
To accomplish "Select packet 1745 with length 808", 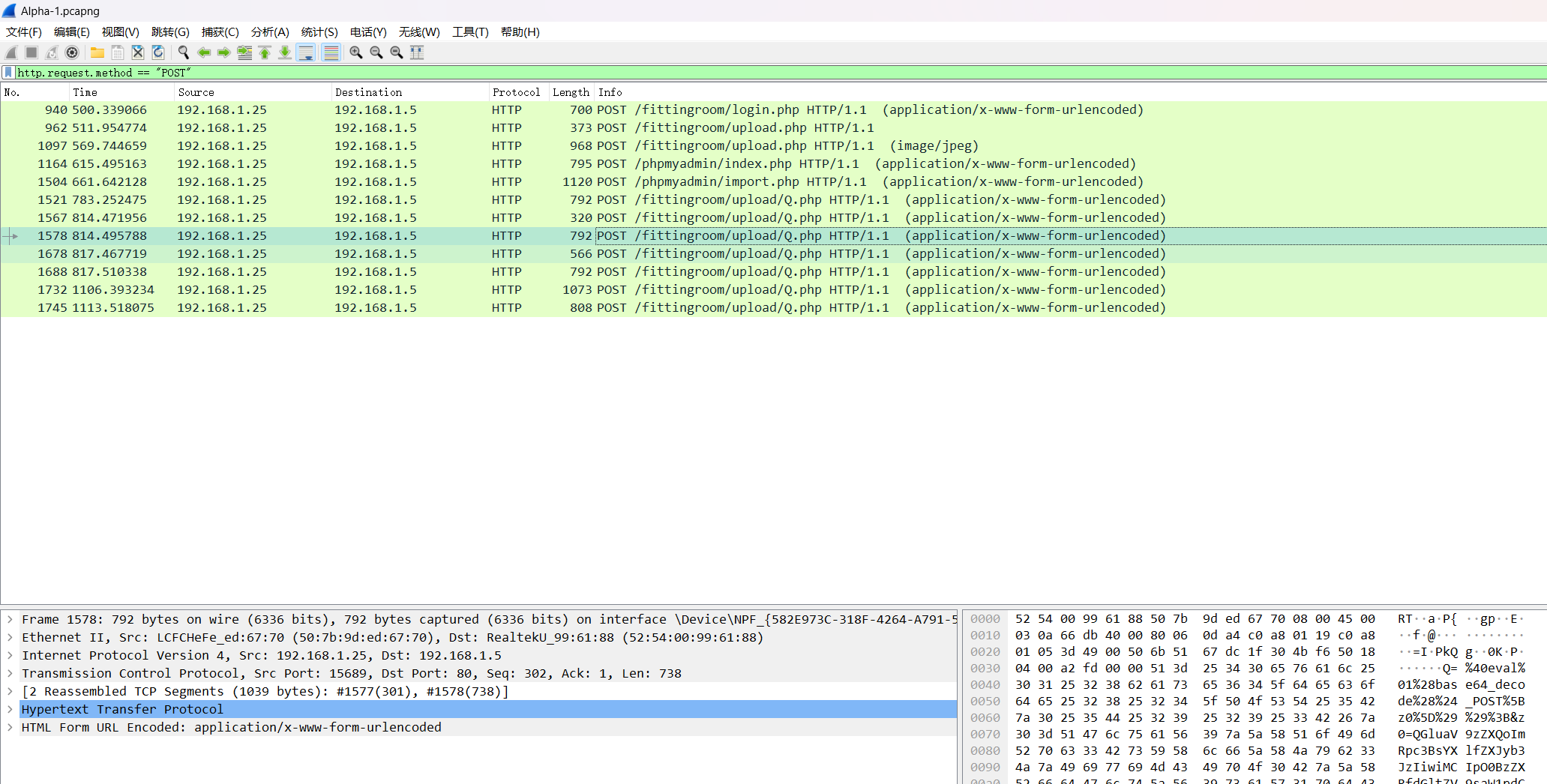I will coord(773,307).
